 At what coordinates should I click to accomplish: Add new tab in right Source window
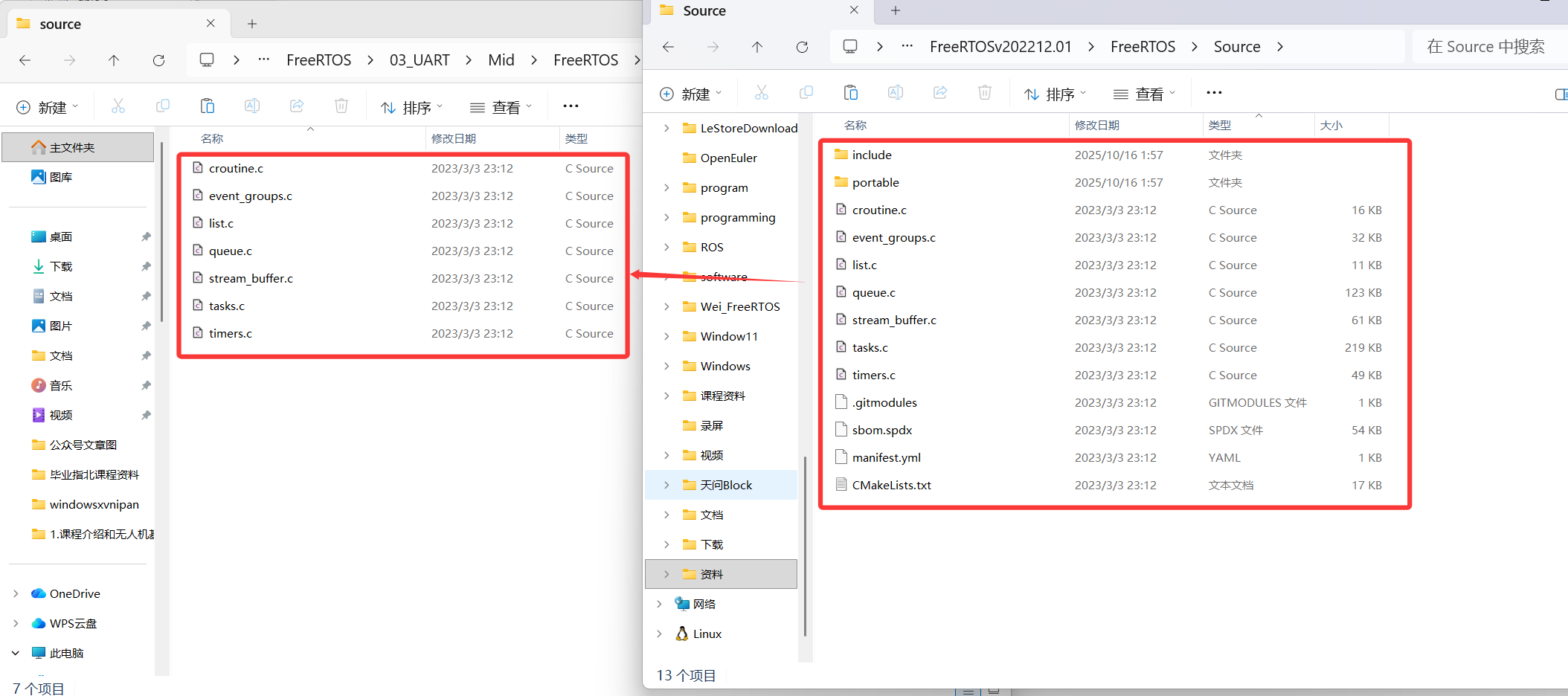896,10
